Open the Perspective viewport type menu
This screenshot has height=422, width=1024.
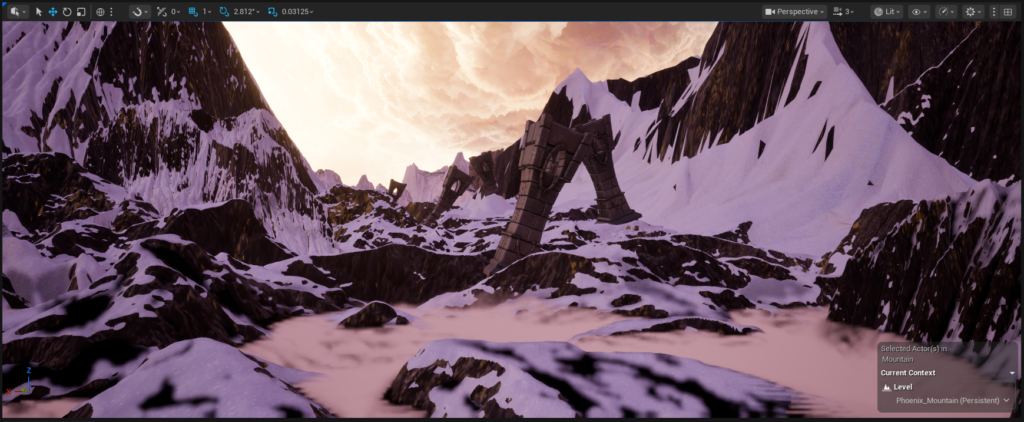click(x=795, y=11)
